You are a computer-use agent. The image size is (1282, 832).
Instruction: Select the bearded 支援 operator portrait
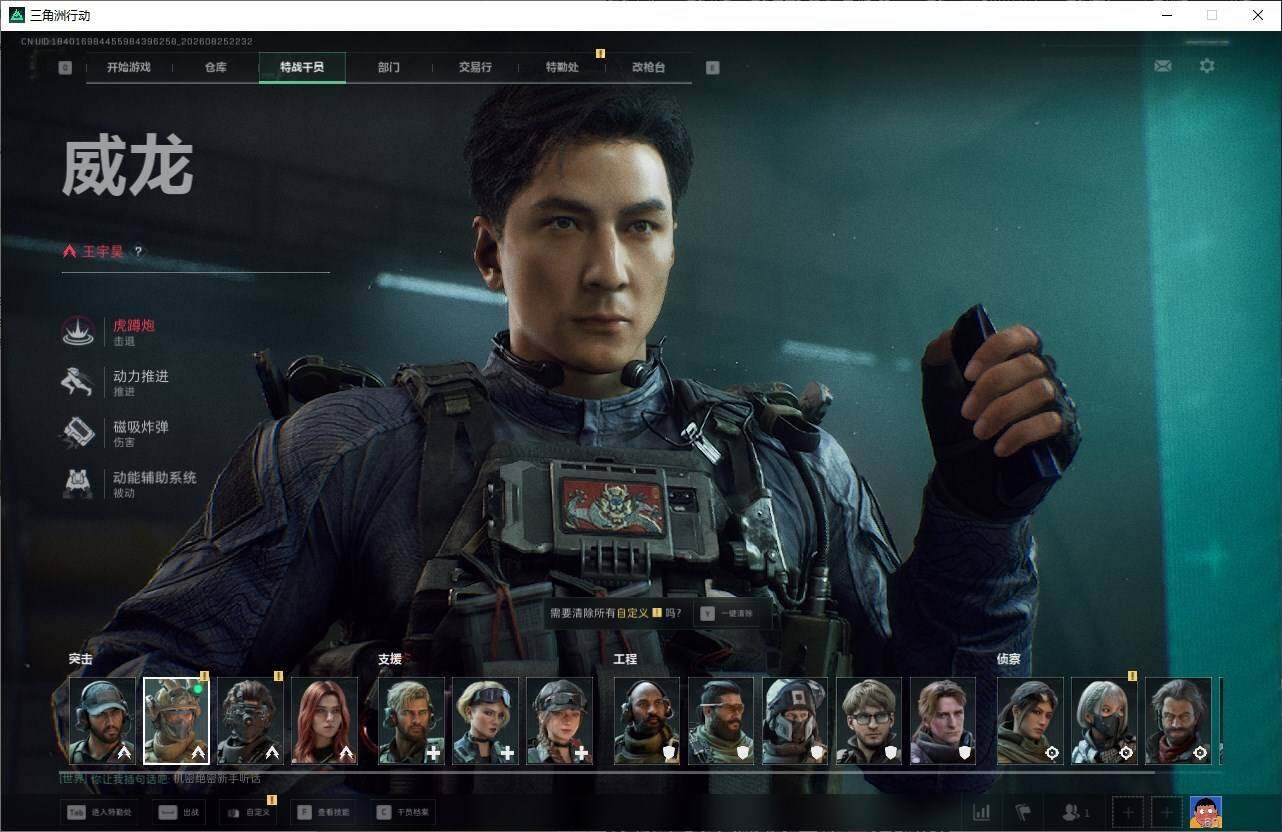coord(411,721)
